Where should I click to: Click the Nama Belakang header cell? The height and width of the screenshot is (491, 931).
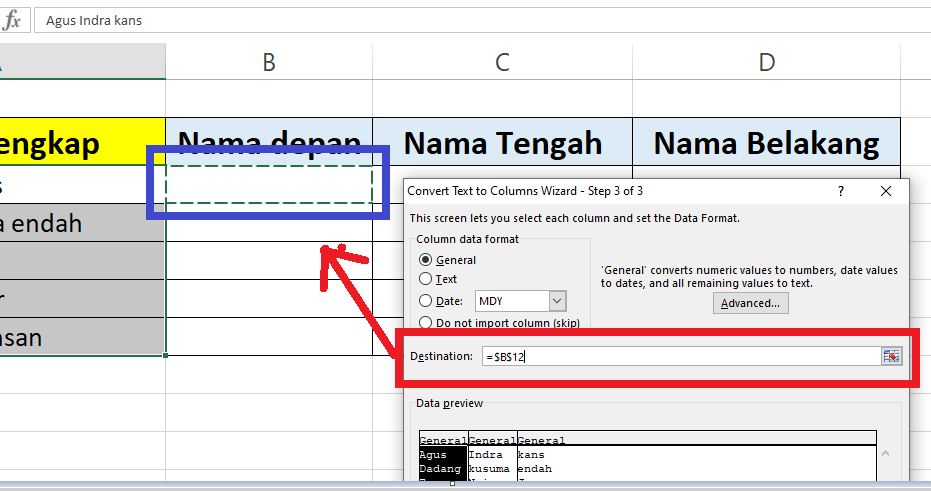point(767,142)
